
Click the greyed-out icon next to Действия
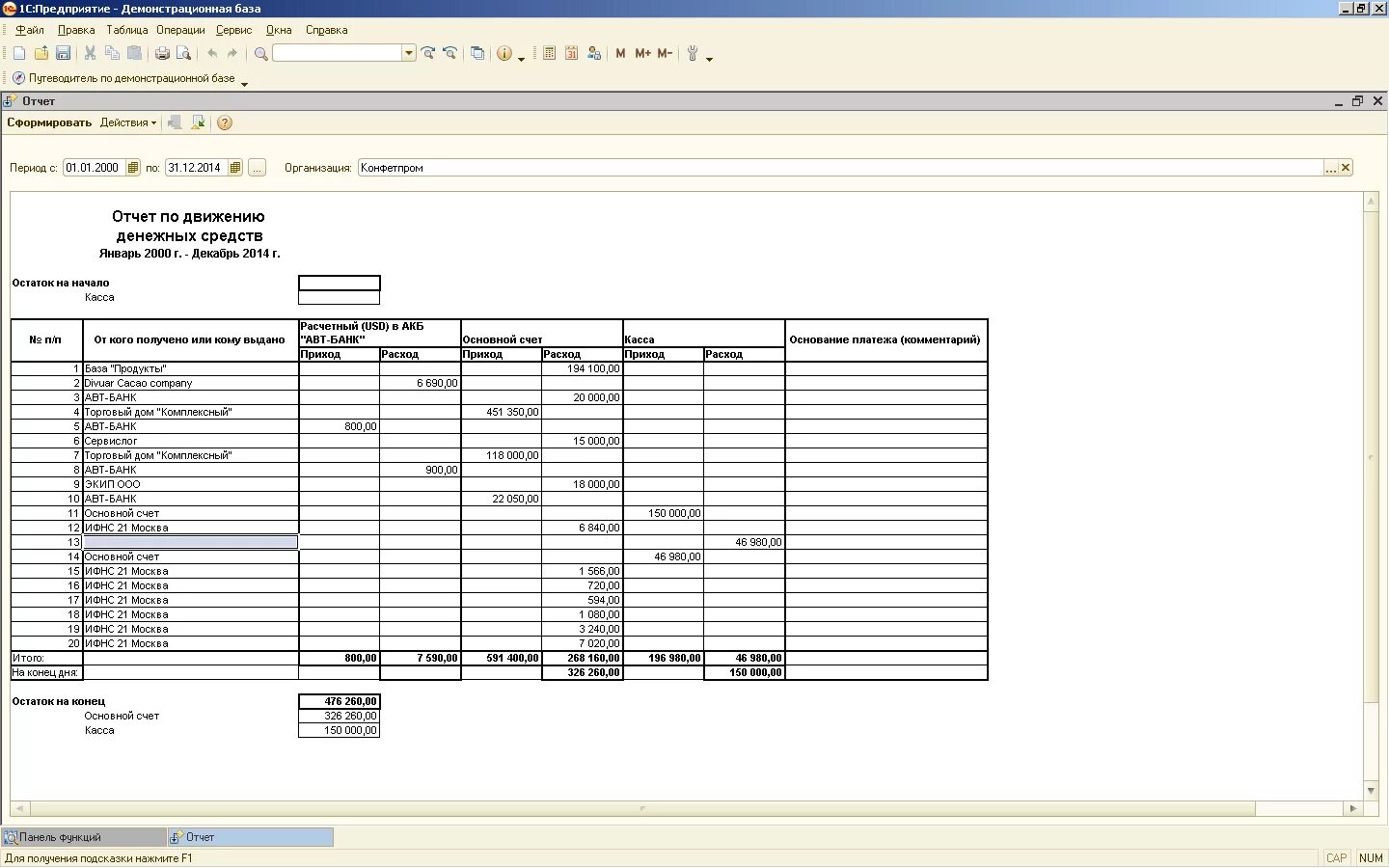pos(175,122)
